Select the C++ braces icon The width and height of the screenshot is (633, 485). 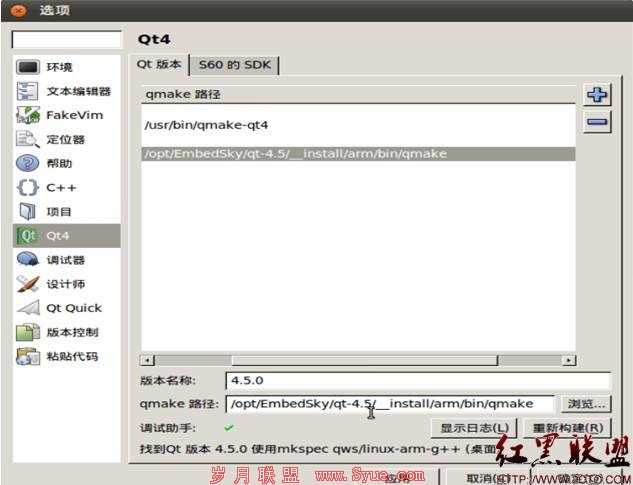tap(27, 187)
